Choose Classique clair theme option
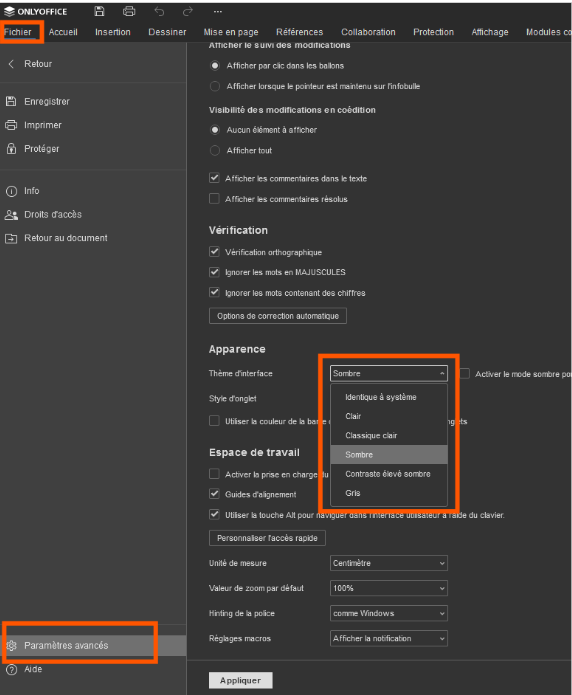Viewport: 572px width, 695px height. pos(389,435)
